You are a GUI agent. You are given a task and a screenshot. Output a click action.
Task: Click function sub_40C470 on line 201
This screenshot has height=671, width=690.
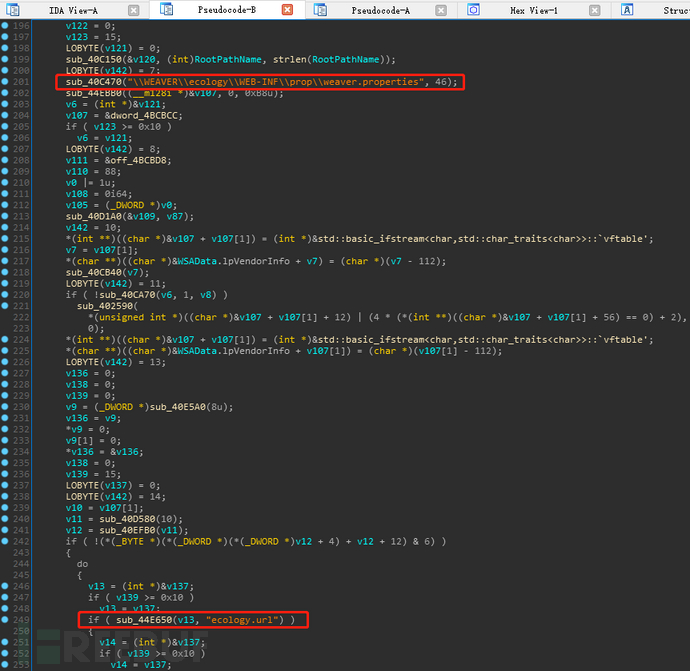[x=94, y=82]
